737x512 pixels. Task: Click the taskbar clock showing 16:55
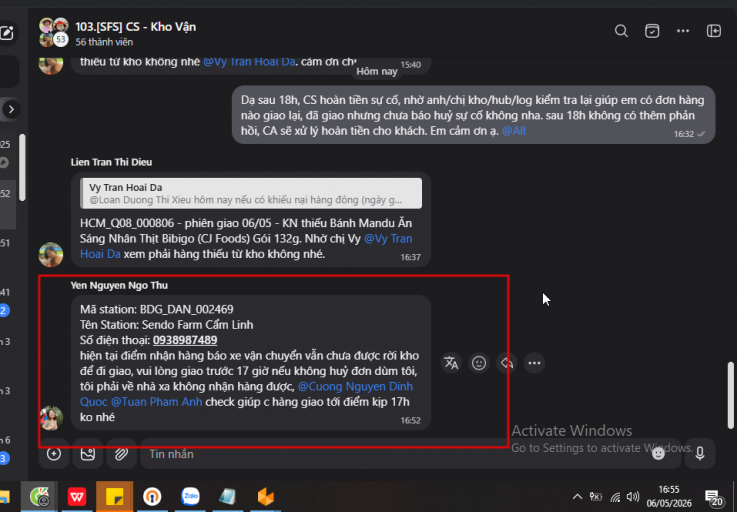tap(668, 496)
